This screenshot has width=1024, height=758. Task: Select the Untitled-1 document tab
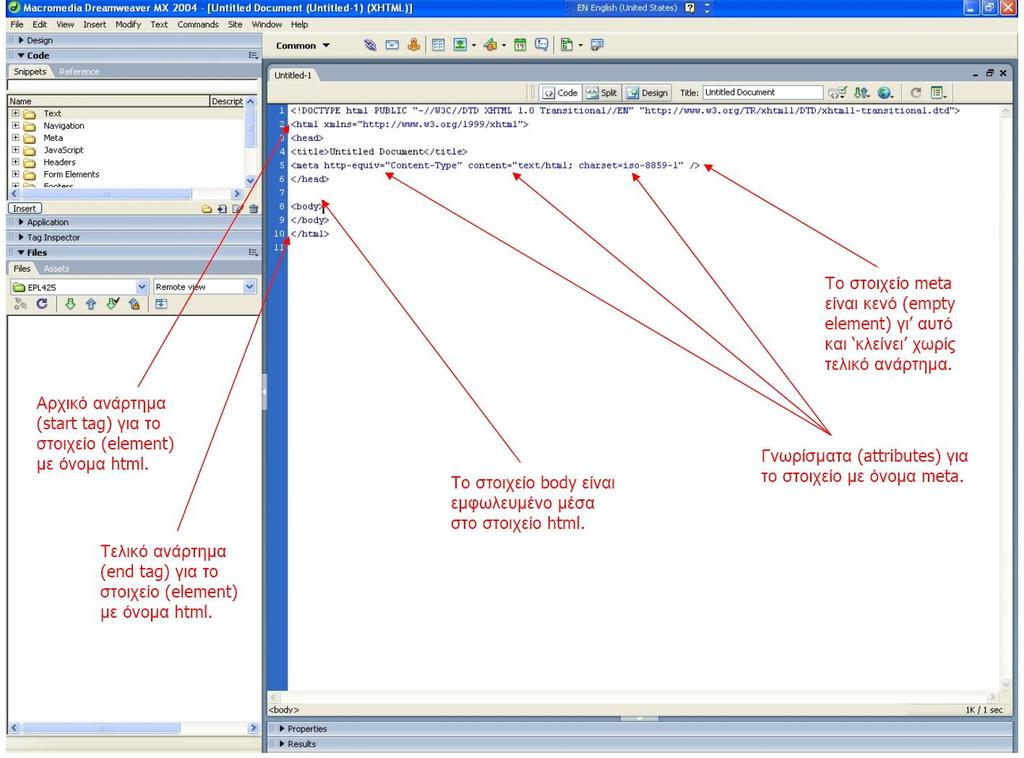293,76
